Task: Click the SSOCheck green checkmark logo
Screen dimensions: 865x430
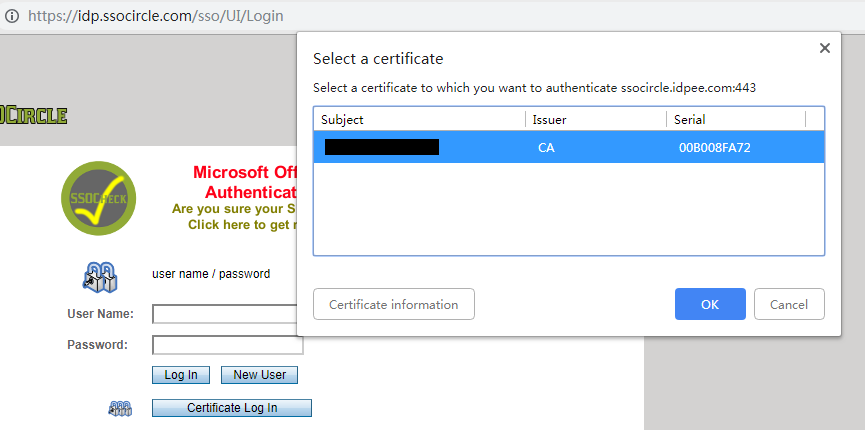Action: click(x=98, y=198)
